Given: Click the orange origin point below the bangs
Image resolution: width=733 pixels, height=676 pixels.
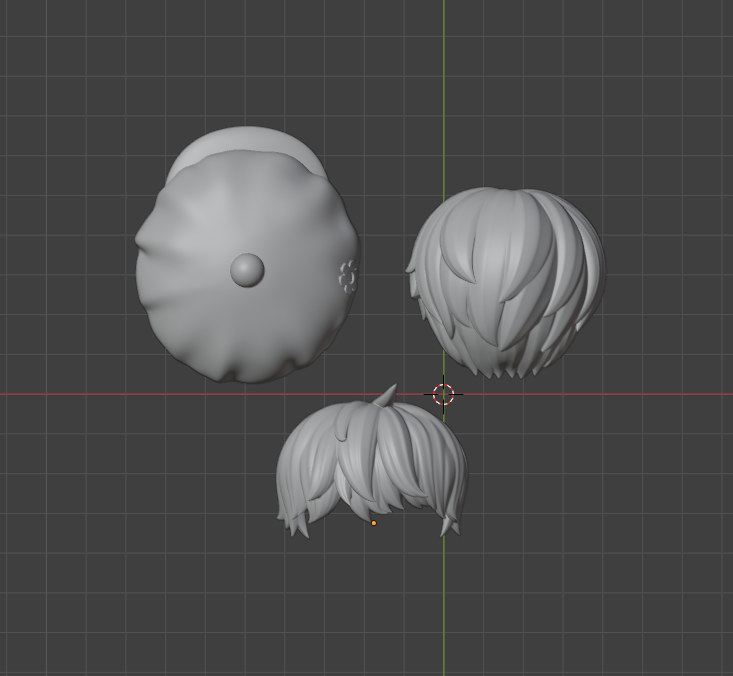Looking at the screenshot, I should pyautogui.click(x=374, y=522).
